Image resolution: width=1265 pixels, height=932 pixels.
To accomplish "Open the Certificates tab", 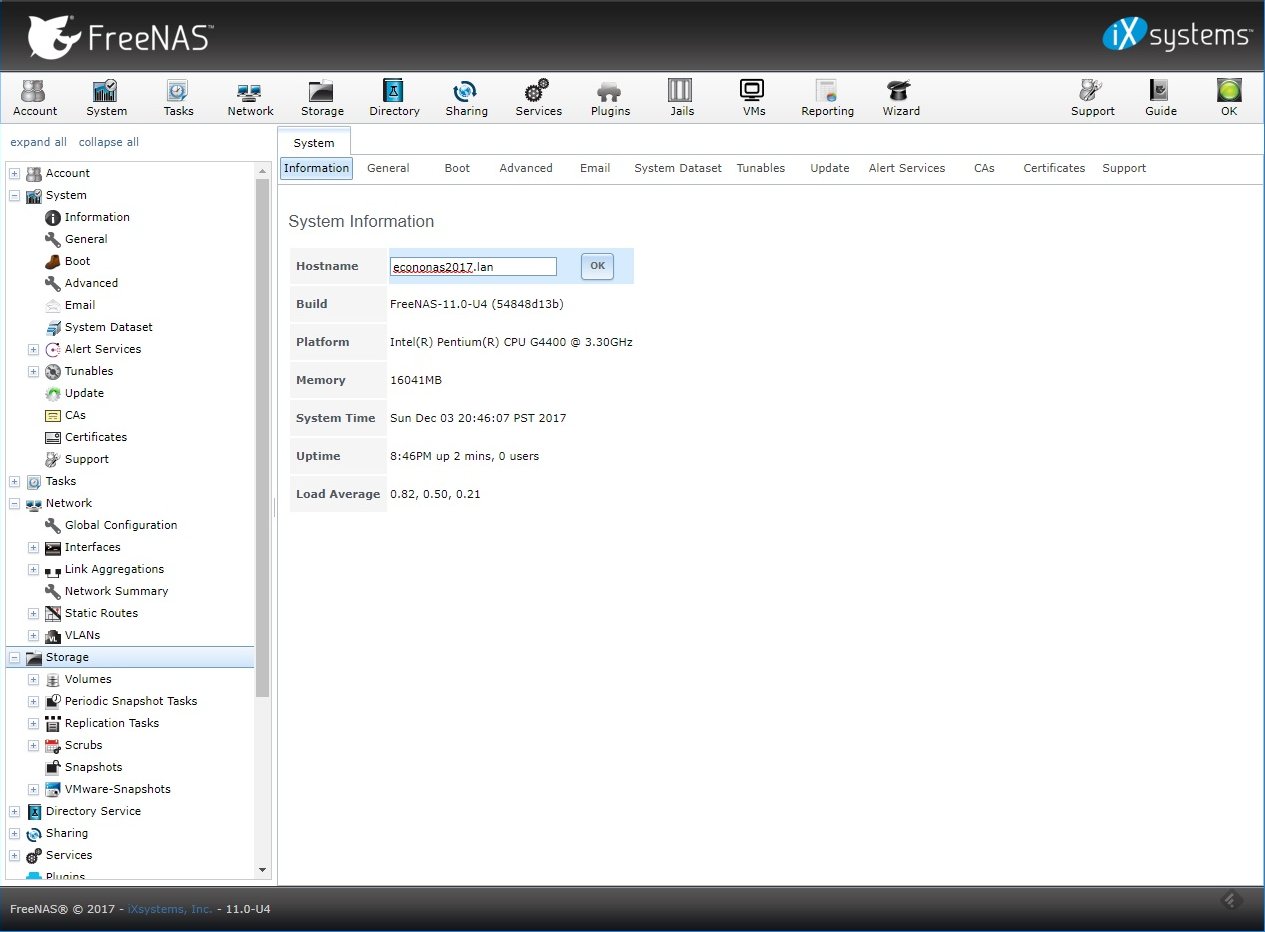I will (1053, 168).
